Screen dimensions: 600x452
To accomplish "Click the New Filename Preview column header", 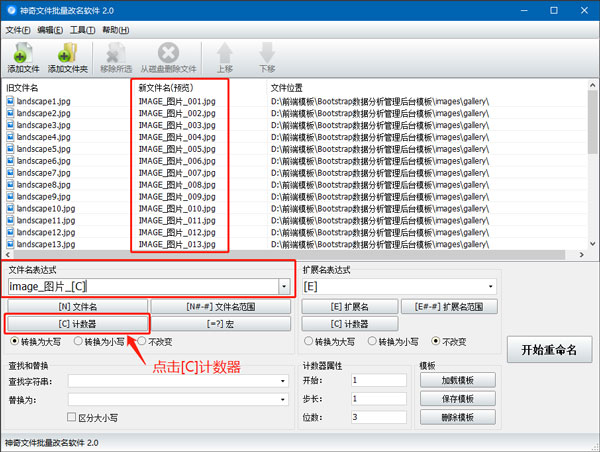I will (x=166, y=88).
